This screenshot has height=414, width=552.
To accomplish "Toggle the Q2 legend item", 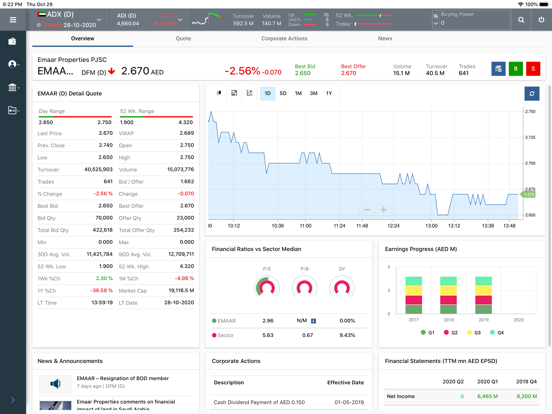I will coord(451,332).
